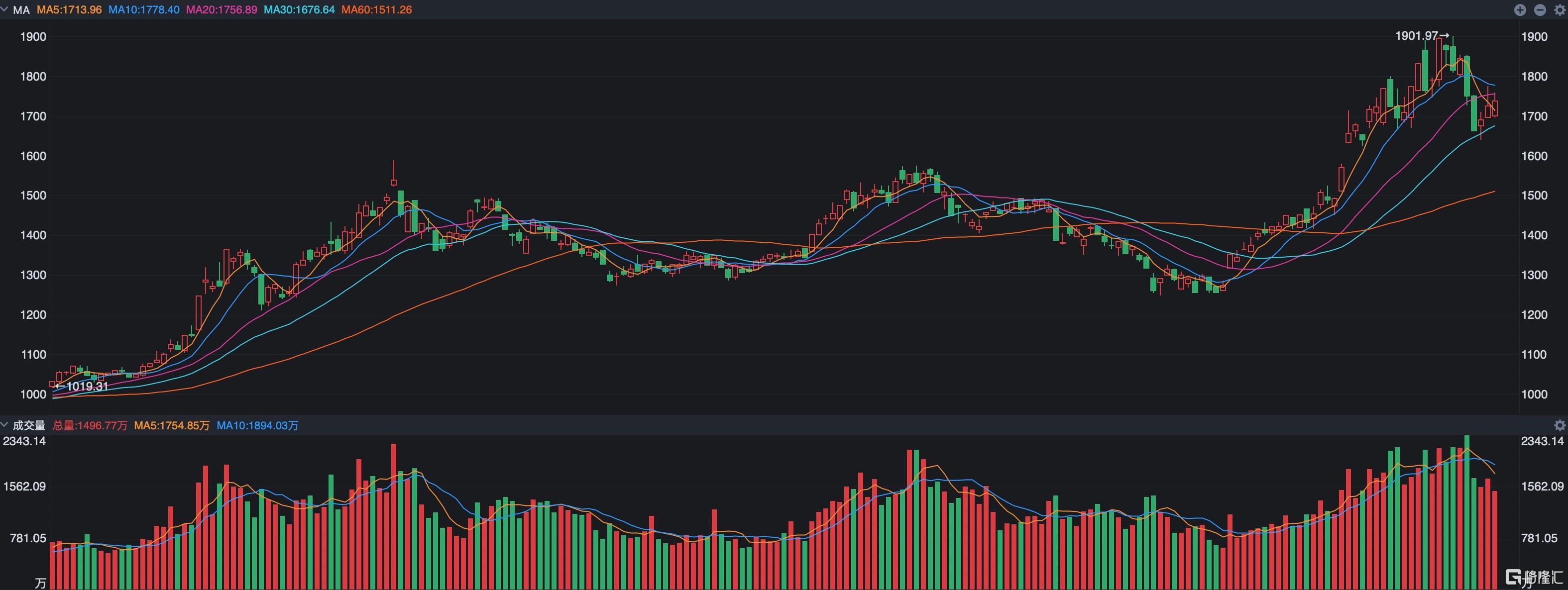The width and height of the screenshot is (1568, 590).
Task: Click the 1900 label on left price axis
Action: (x=33, y=36)
